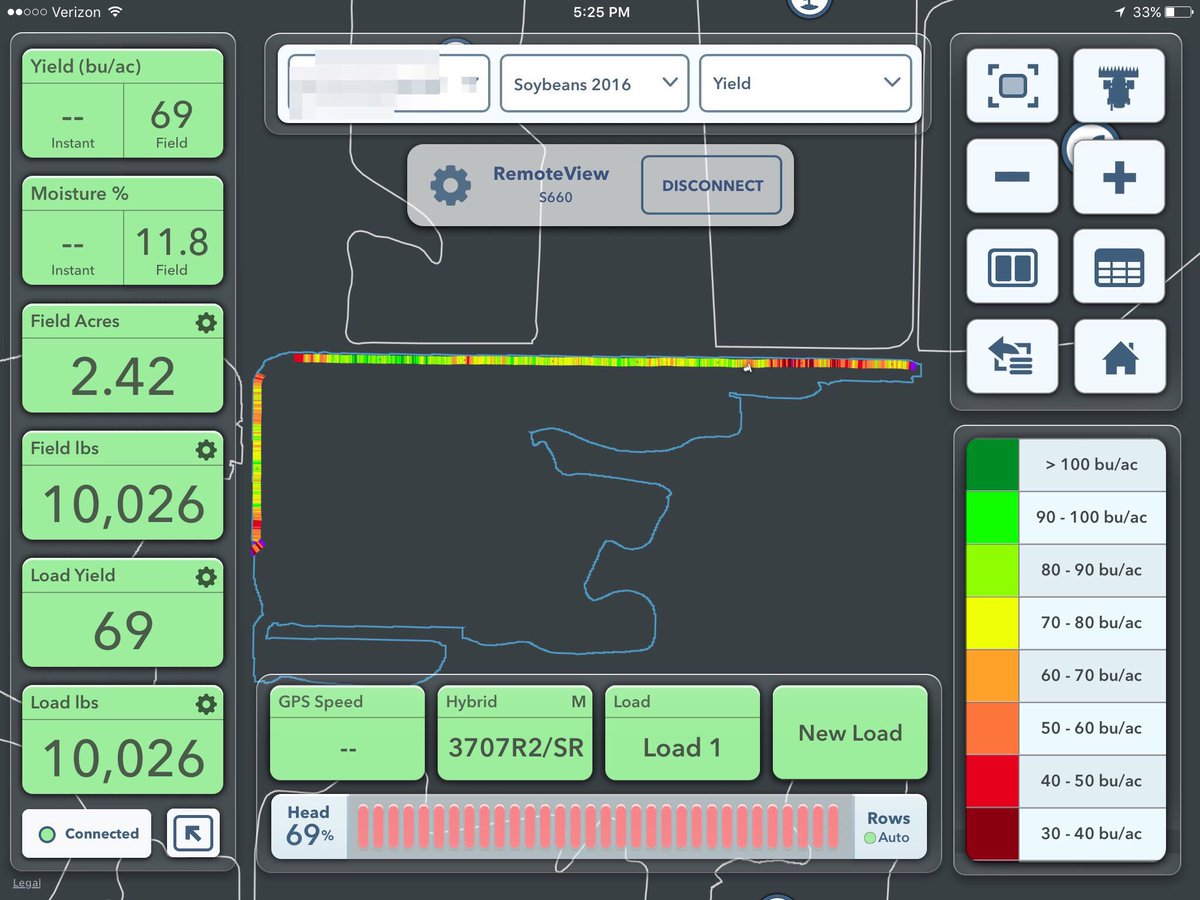Viewport: 1200px width, 900px height.
Task: Tap the location arrow in status bar
Action: [1119, 12]
